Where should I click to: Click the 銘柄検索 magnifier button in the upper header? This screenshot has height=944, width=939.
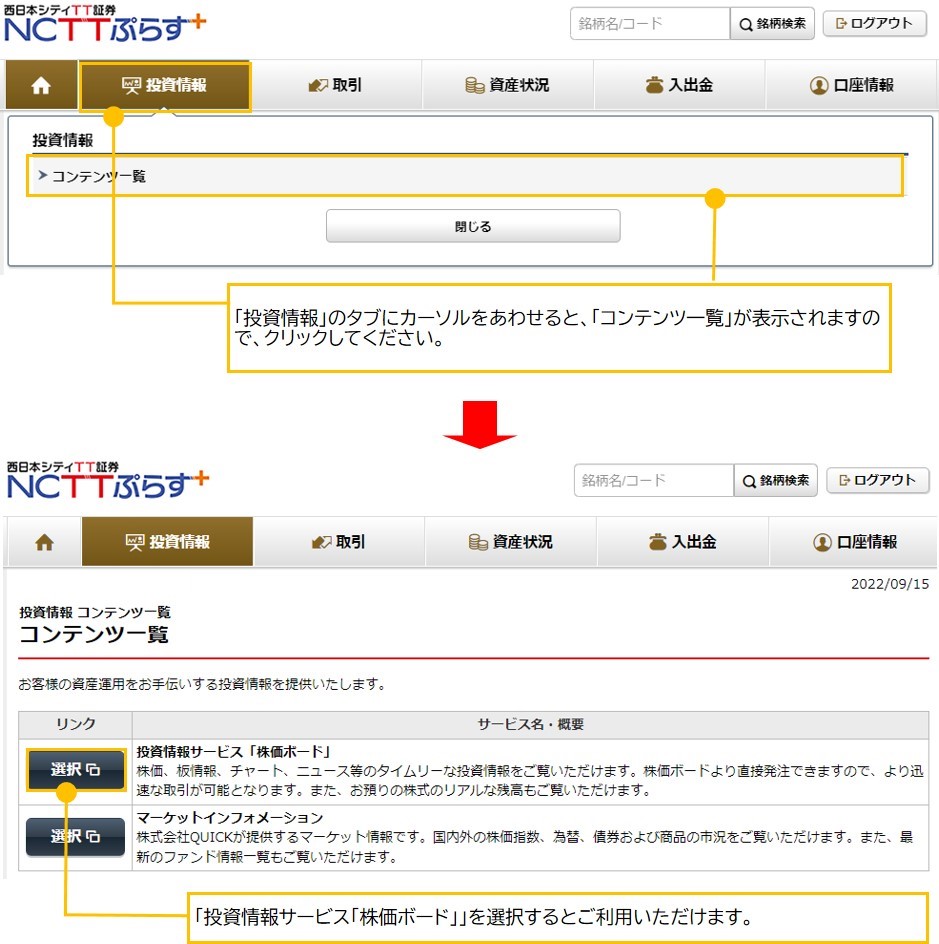[x=772, y=23]
